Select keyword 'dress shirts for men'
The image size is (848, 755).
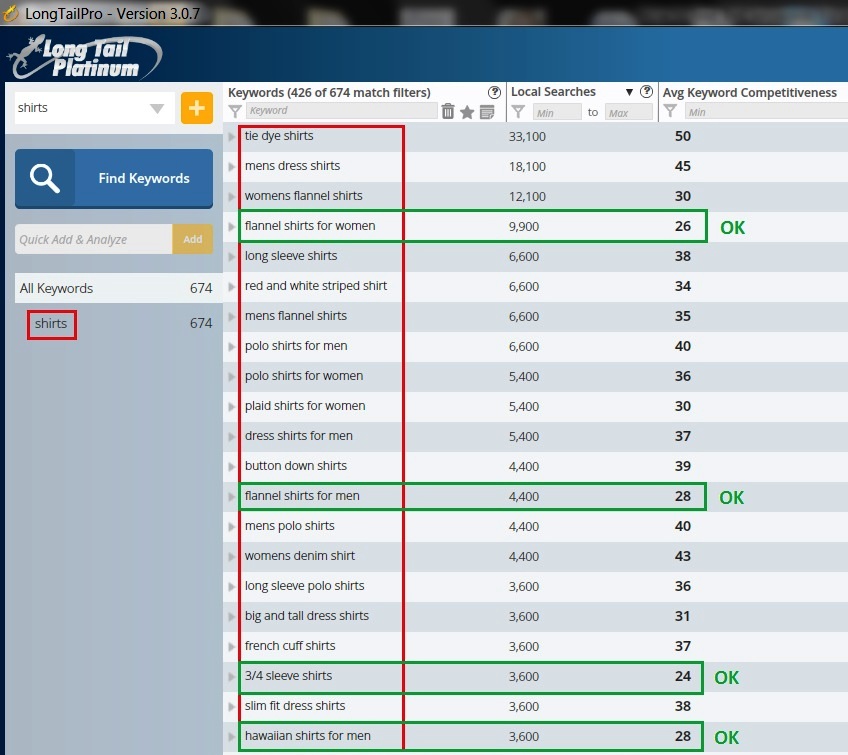(299, 436)
